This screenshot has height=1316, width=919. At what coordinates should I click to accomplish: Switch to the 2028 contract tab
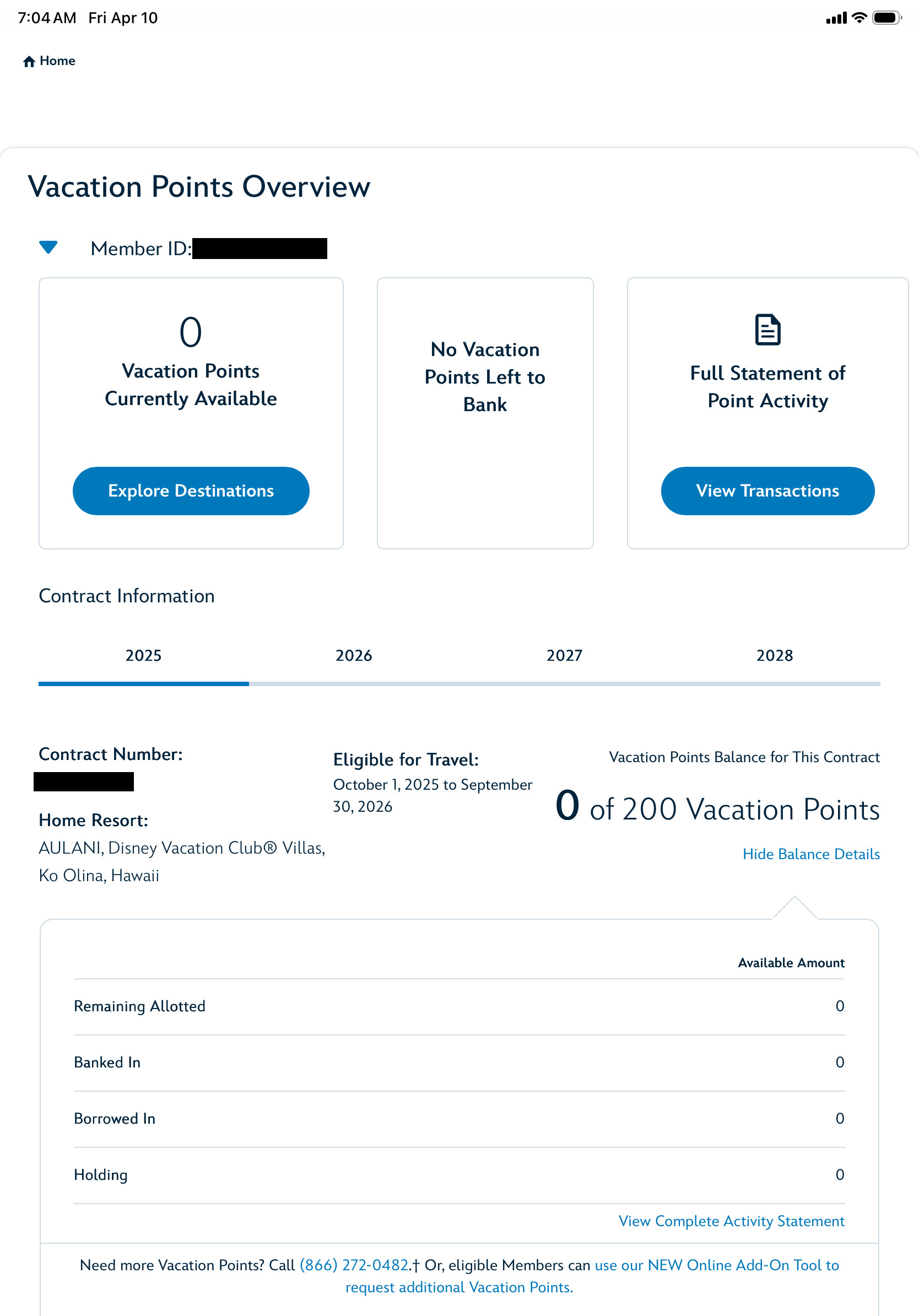pyautogui.click(x=774, y=655)
